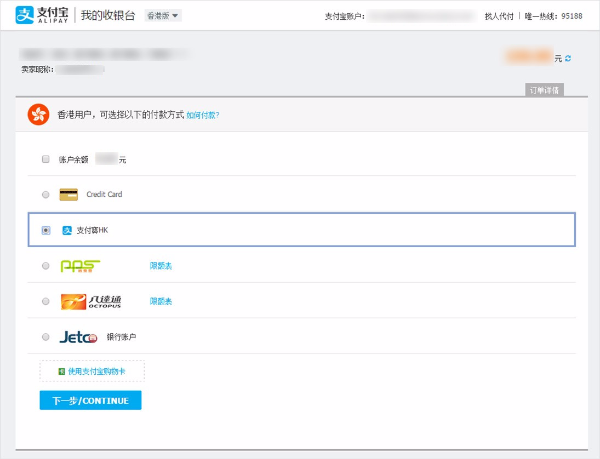Open the 限额表 link next to PPS
Screen dimensions: 600x459
[161, 266]
